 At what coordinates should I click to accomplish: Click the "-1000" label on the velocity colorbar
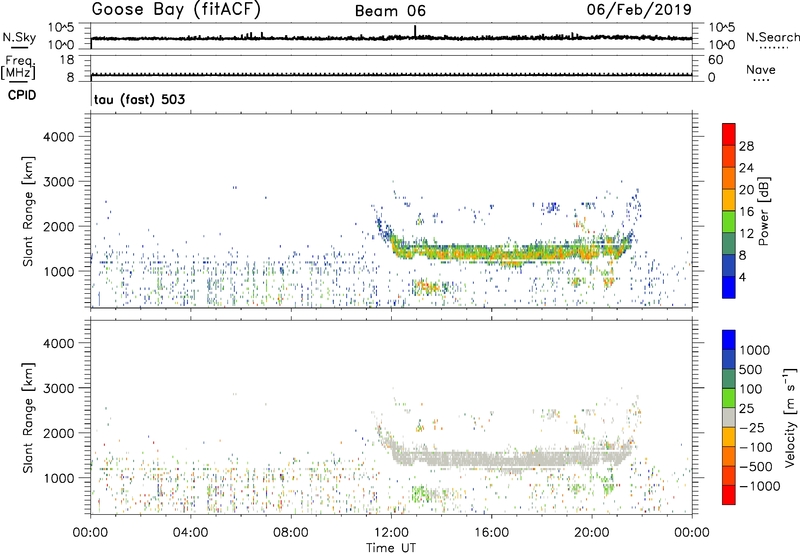(x=759, y=486)
